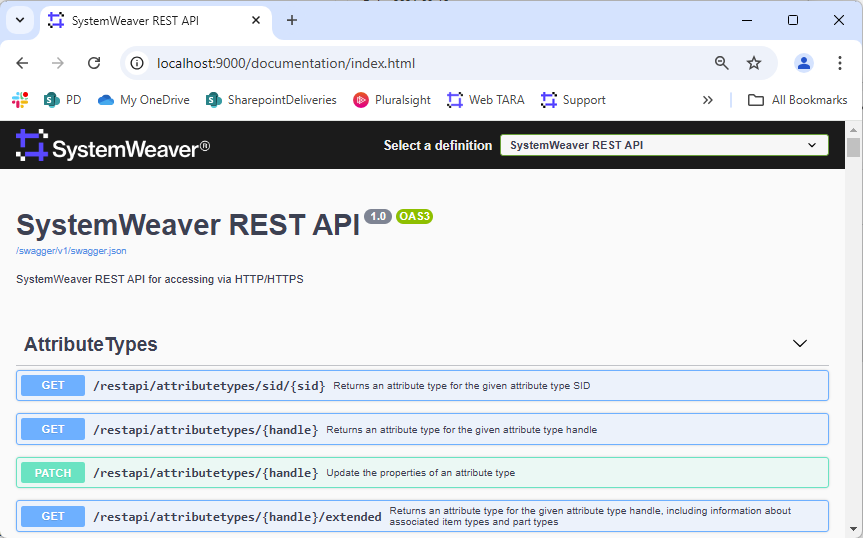863x538 pixels.
Task: Open the /swagger/v1/swagger.json link
Action: pyautogui.click(x=71, y=251)
